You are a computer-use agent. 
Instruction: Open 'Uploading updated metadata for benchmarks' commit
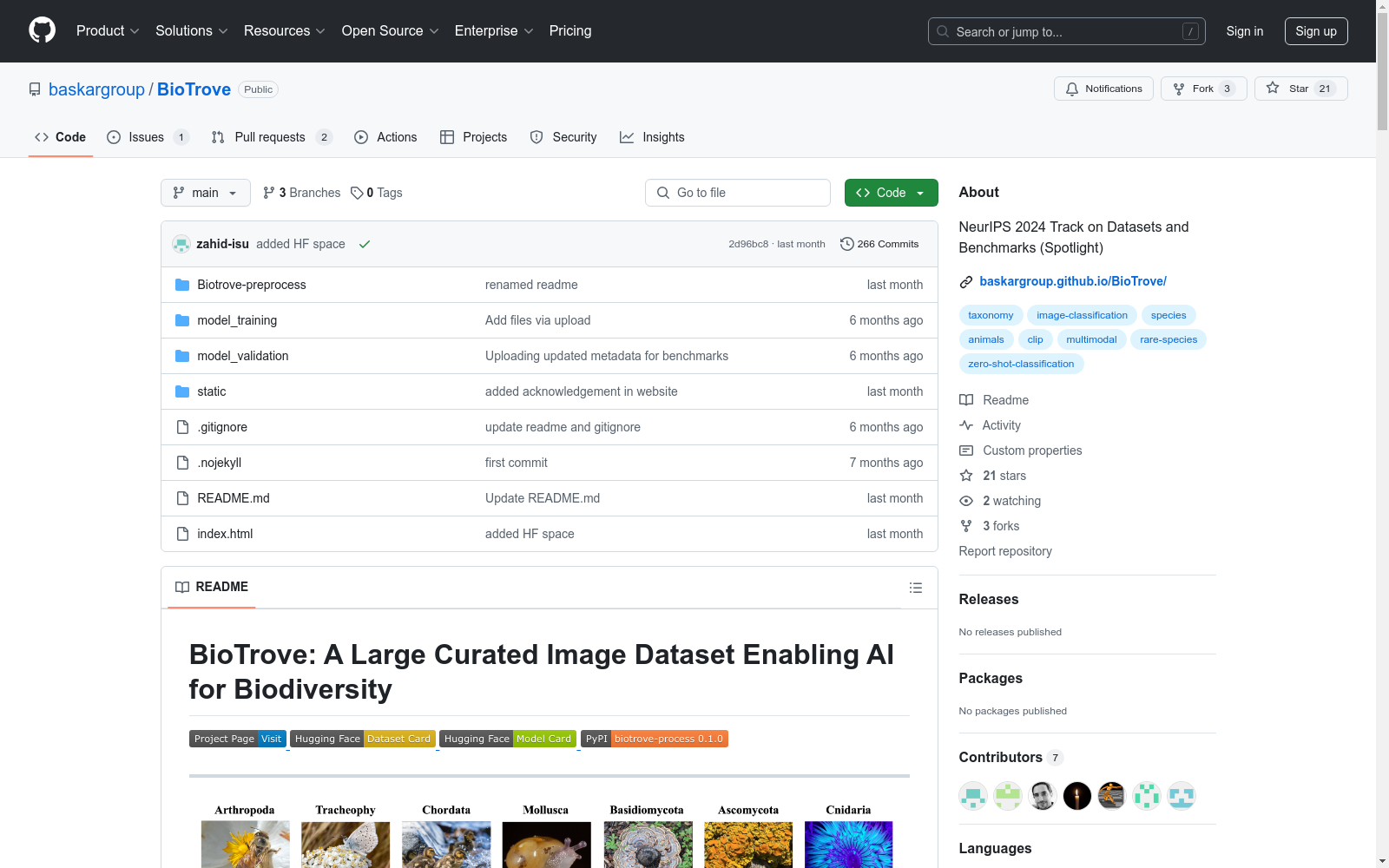pos(607,356)
